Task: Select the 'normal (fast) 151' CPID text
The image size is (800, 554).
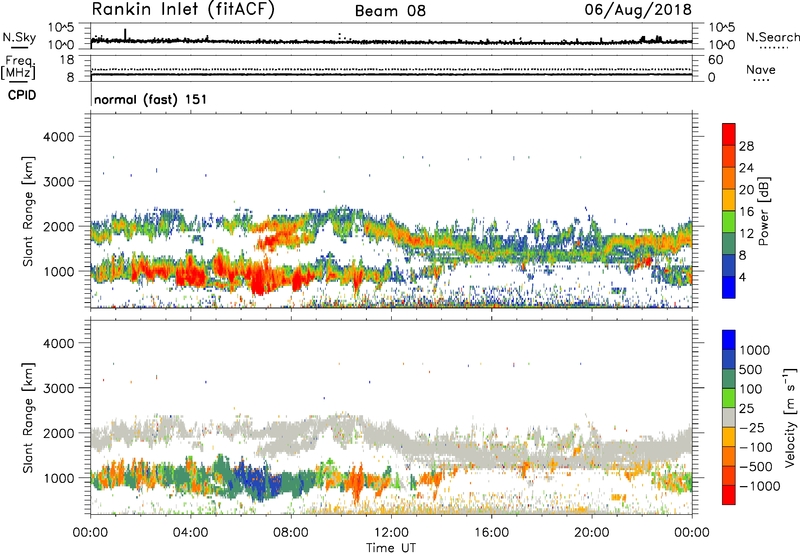Action: click(x=151, y=99)
